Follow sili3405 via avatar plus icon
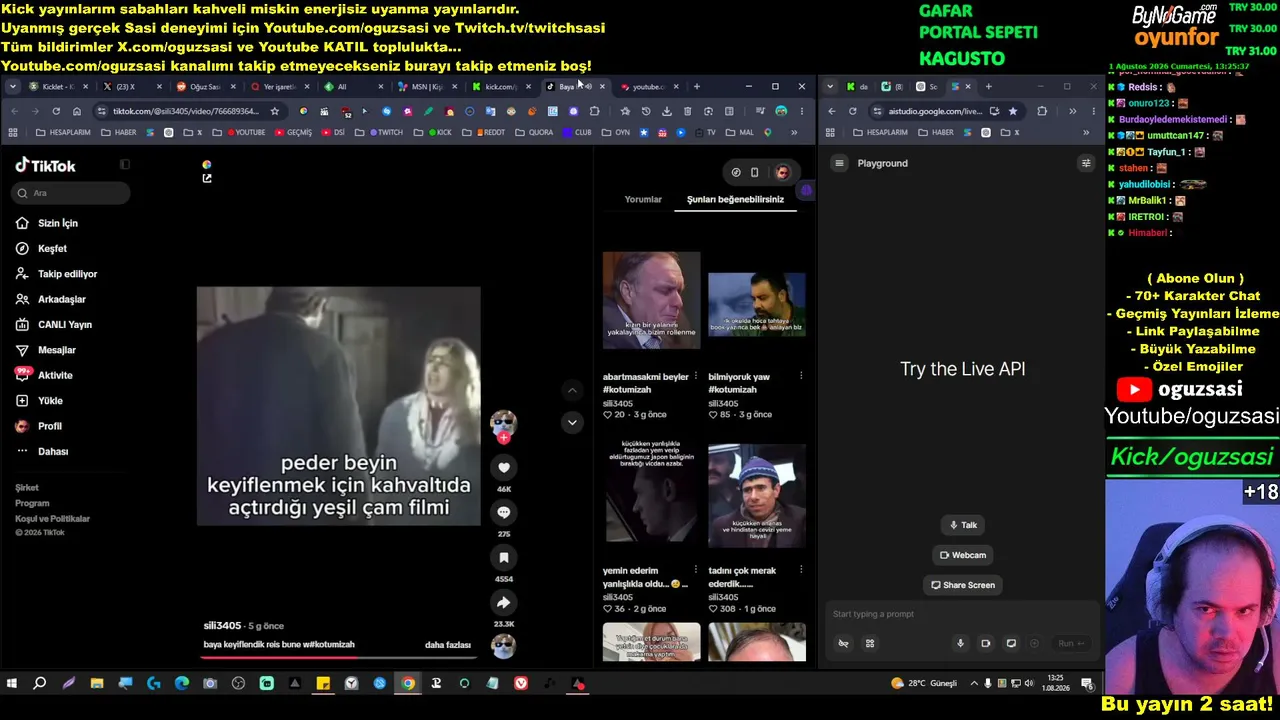The width and height of the screenshot is (1280, 720). 504,438
